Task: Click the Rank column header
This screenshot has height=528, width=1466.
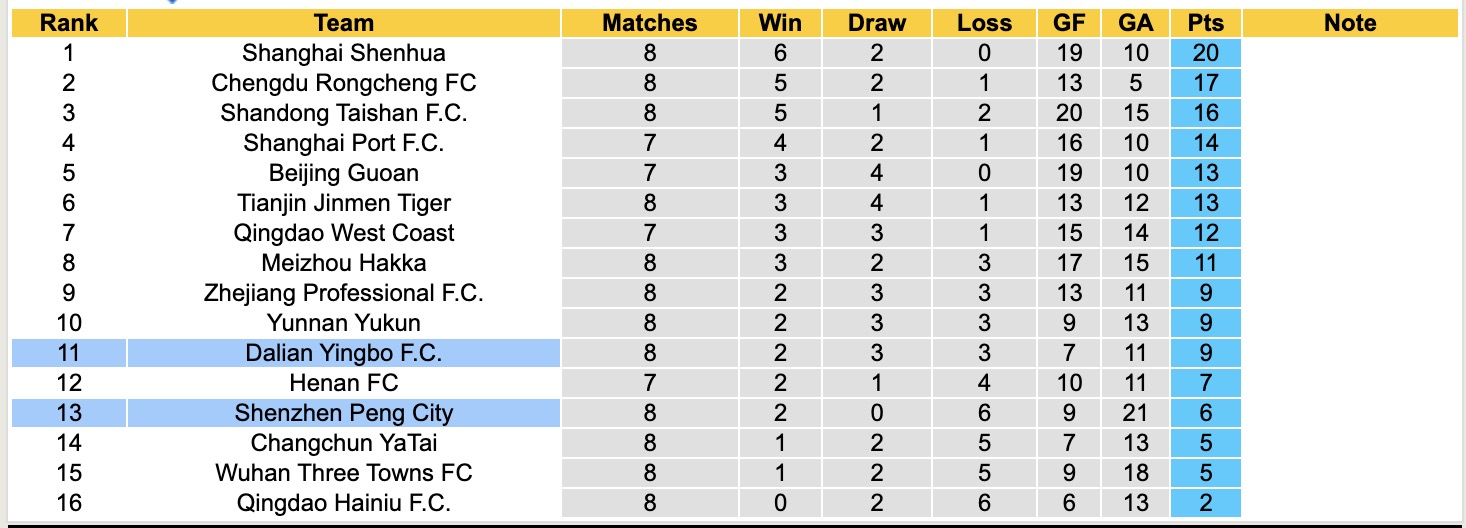Action: tap(68, 23)
